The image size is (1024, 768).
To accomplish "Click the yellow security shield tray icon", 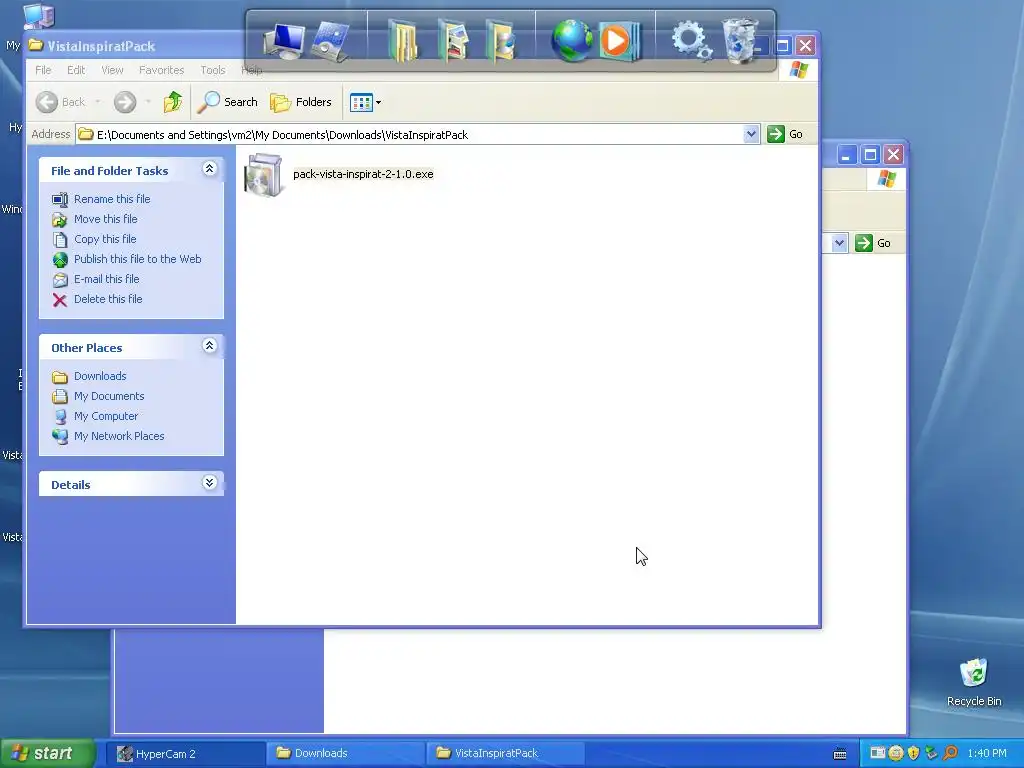I will click(914, 753).
